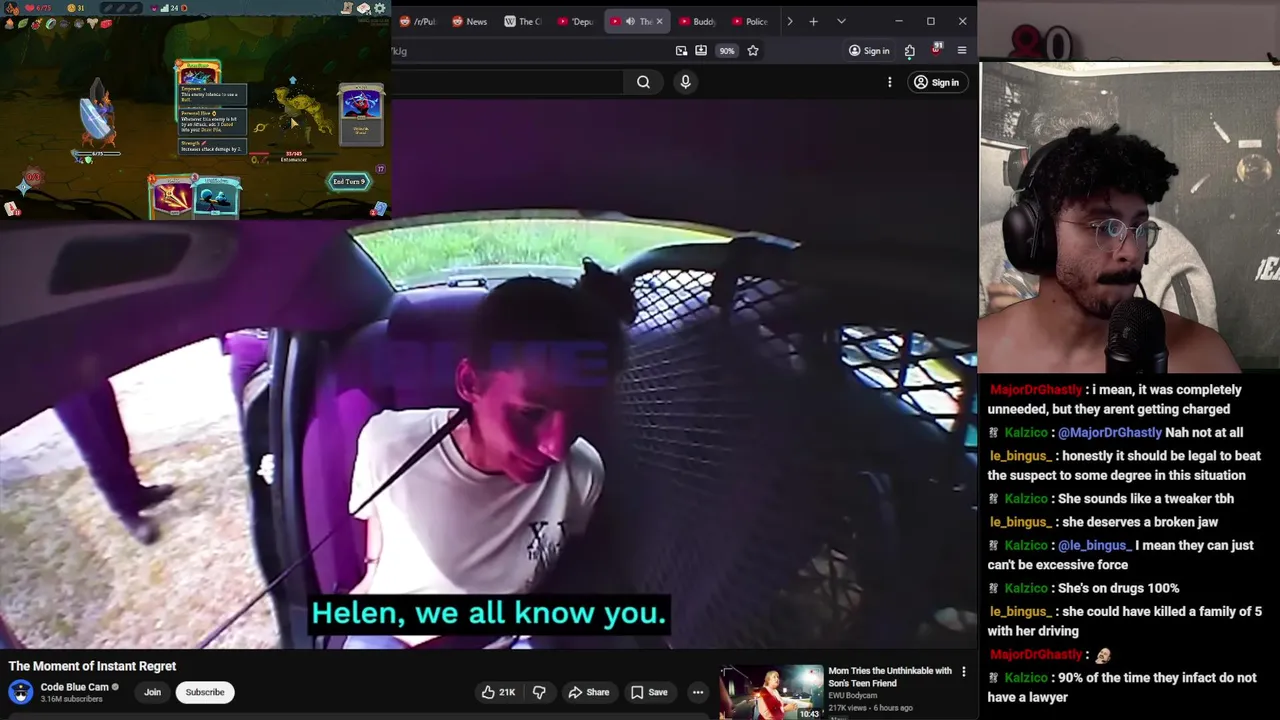Open the discard pile in game corner
This screenshot has width=1280, height=720.
[379, 208]
